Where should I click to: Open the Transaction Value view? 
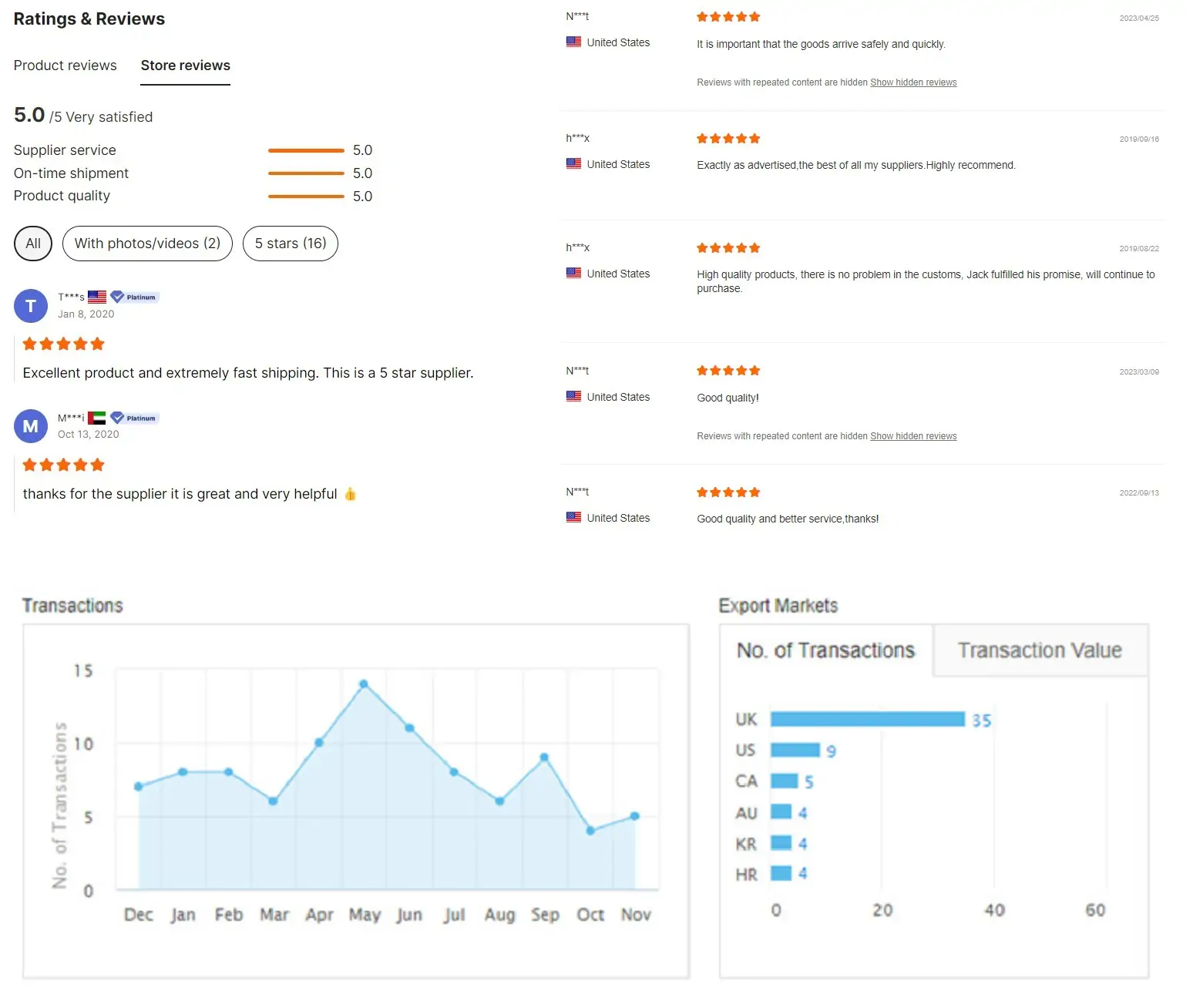(1040, 650)
